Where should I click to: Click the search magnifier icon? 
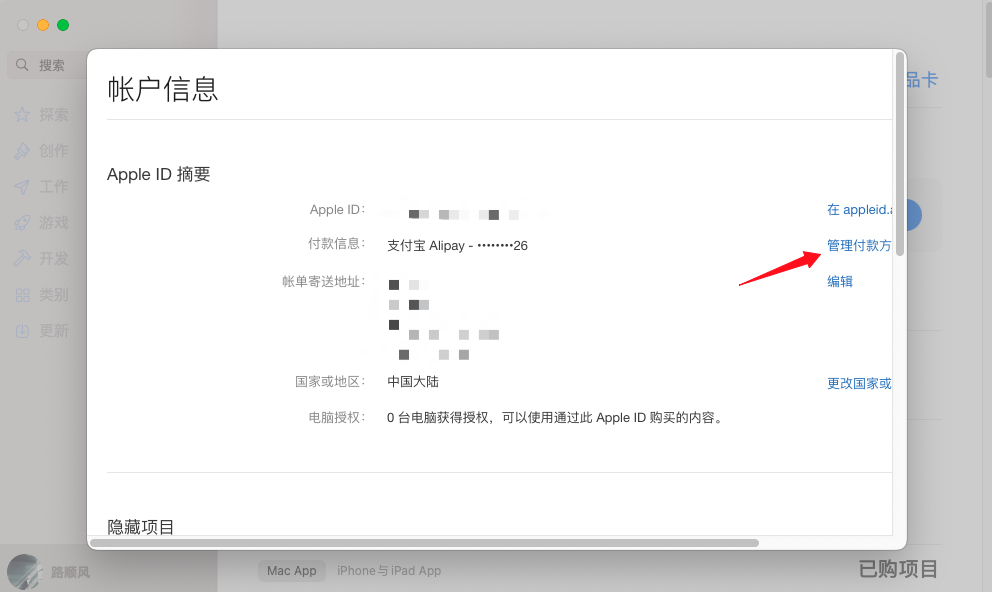click(22, 65)
